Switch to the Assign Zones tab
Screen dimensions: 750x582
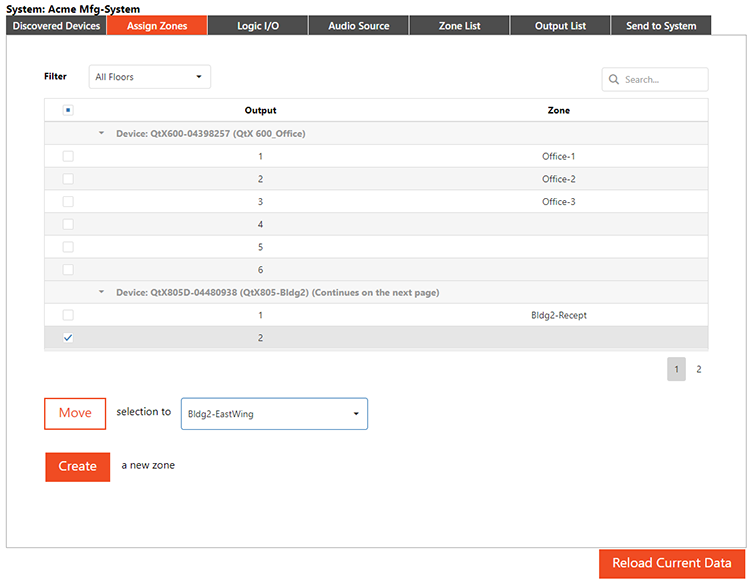pos(157,26)
